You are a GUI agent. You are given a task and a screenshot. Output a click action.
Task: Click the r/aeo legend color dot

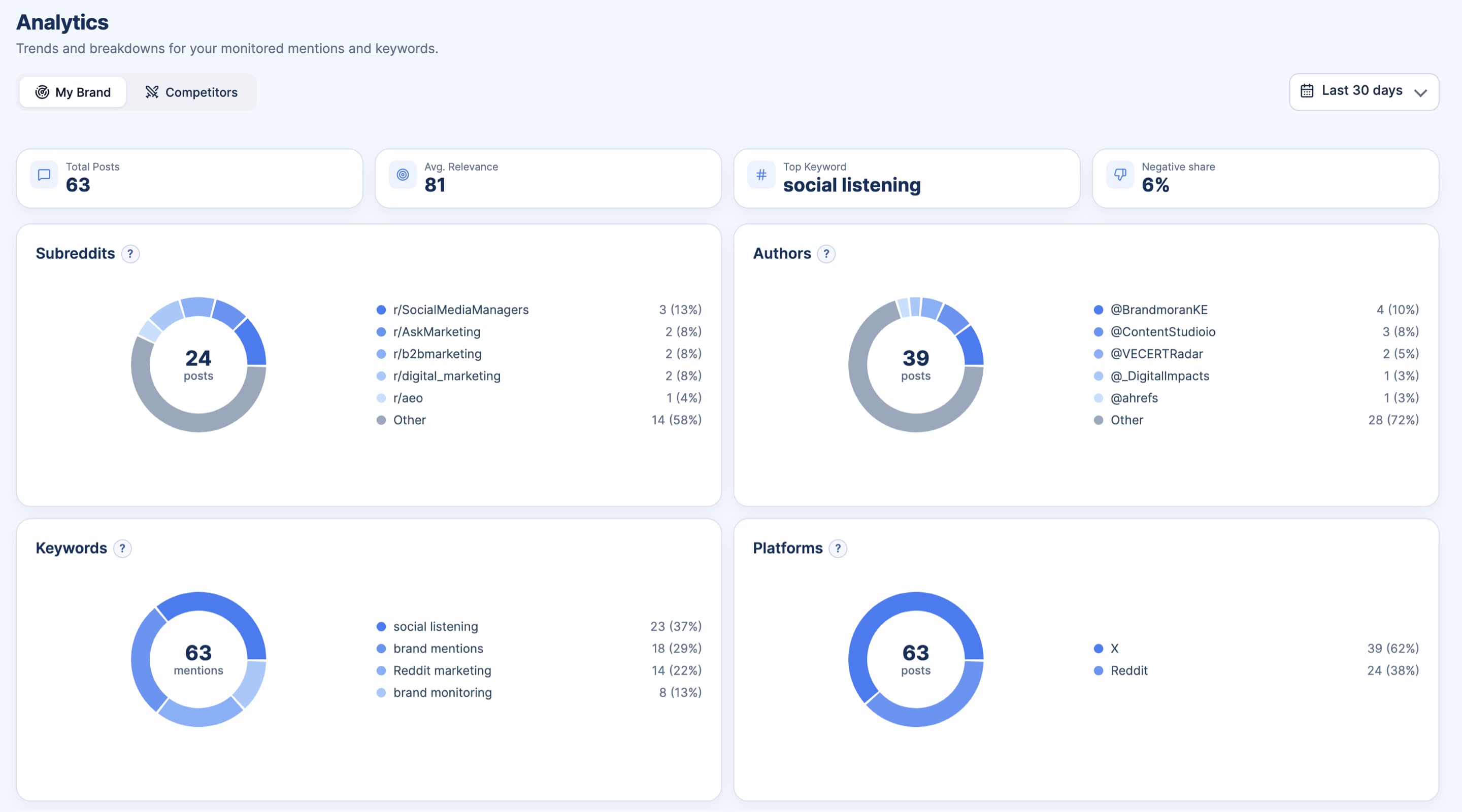click(x=381, y=398)
